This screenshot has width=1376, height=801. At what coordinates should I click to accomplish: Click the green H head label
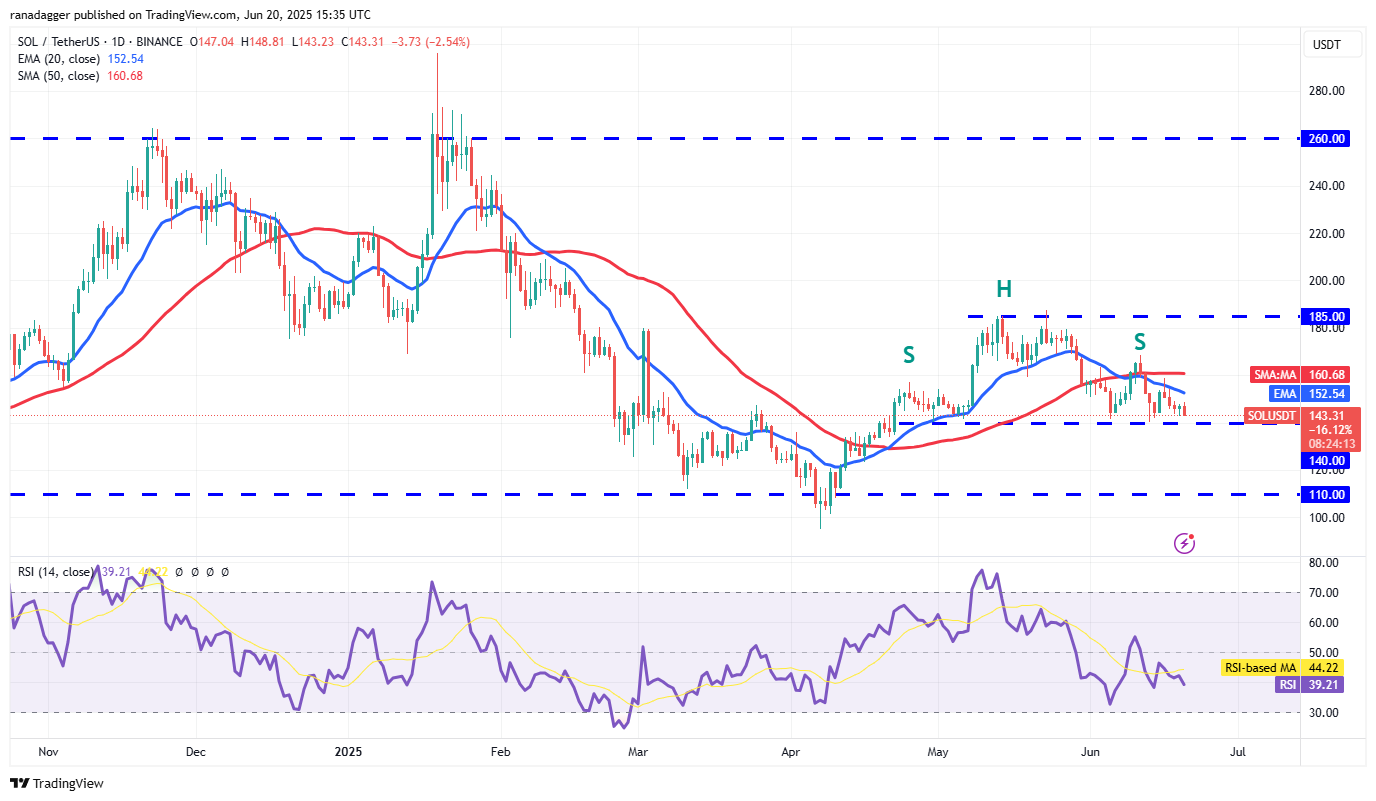tap(1003, 290)
